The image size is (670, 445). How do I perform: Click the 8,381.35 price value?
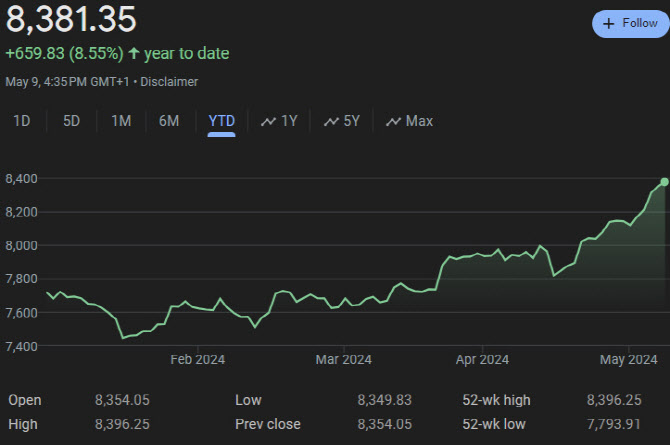point(71,19)
